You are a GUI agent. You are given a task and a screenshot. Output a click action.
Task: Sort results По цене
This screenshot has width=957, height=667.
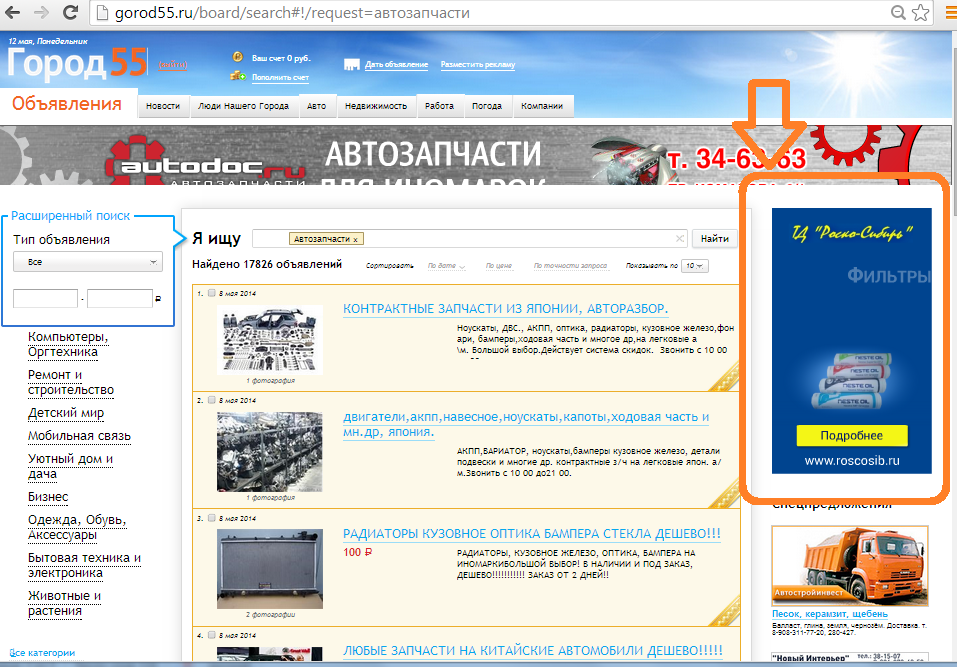pyautogui.click(x=499, y=266)
